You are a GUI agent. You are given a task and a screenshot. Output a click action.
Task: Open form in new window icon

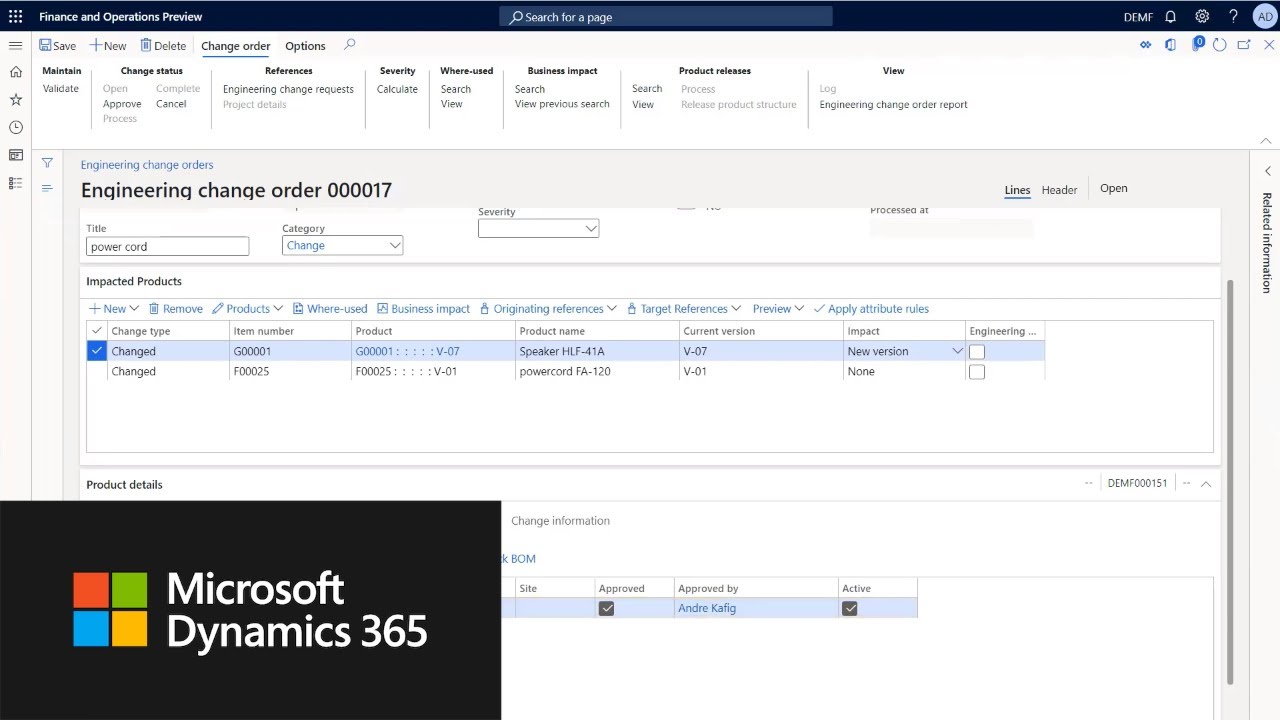pyautogui.click(x=1244, y=45)
